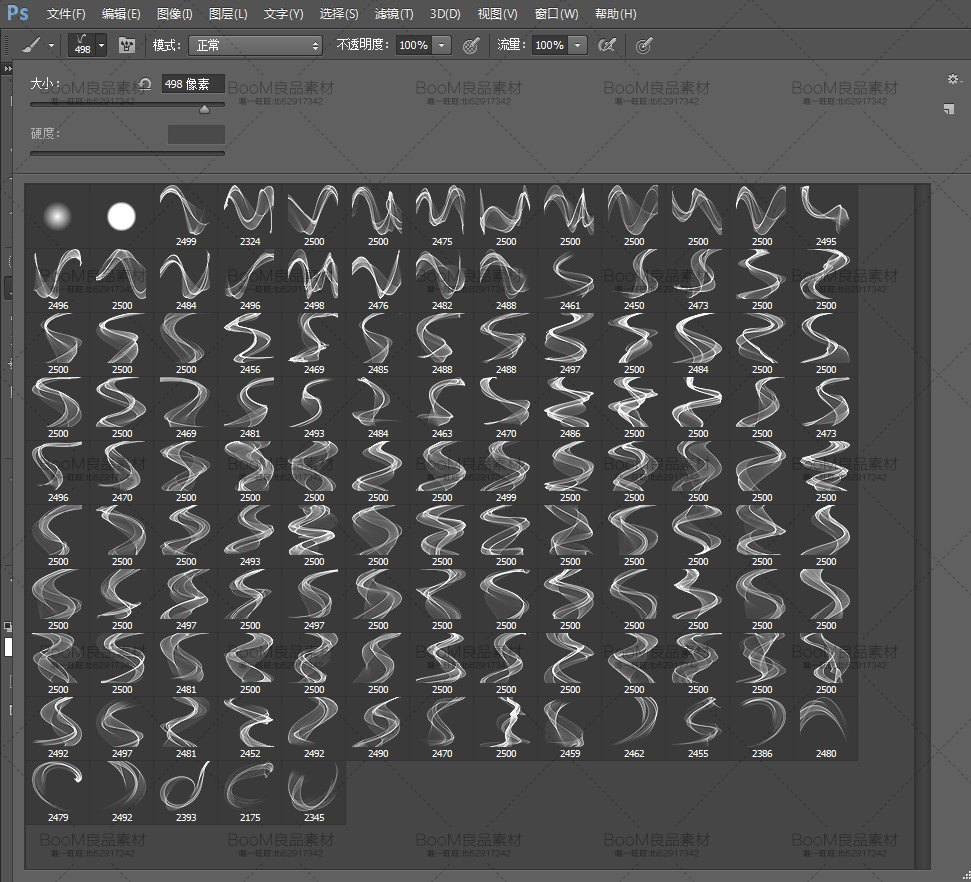Image resolution: width=971 pixels, height=882 pixels.
Task: Open the brush panel toggle icon
Action: pos(126,45)
